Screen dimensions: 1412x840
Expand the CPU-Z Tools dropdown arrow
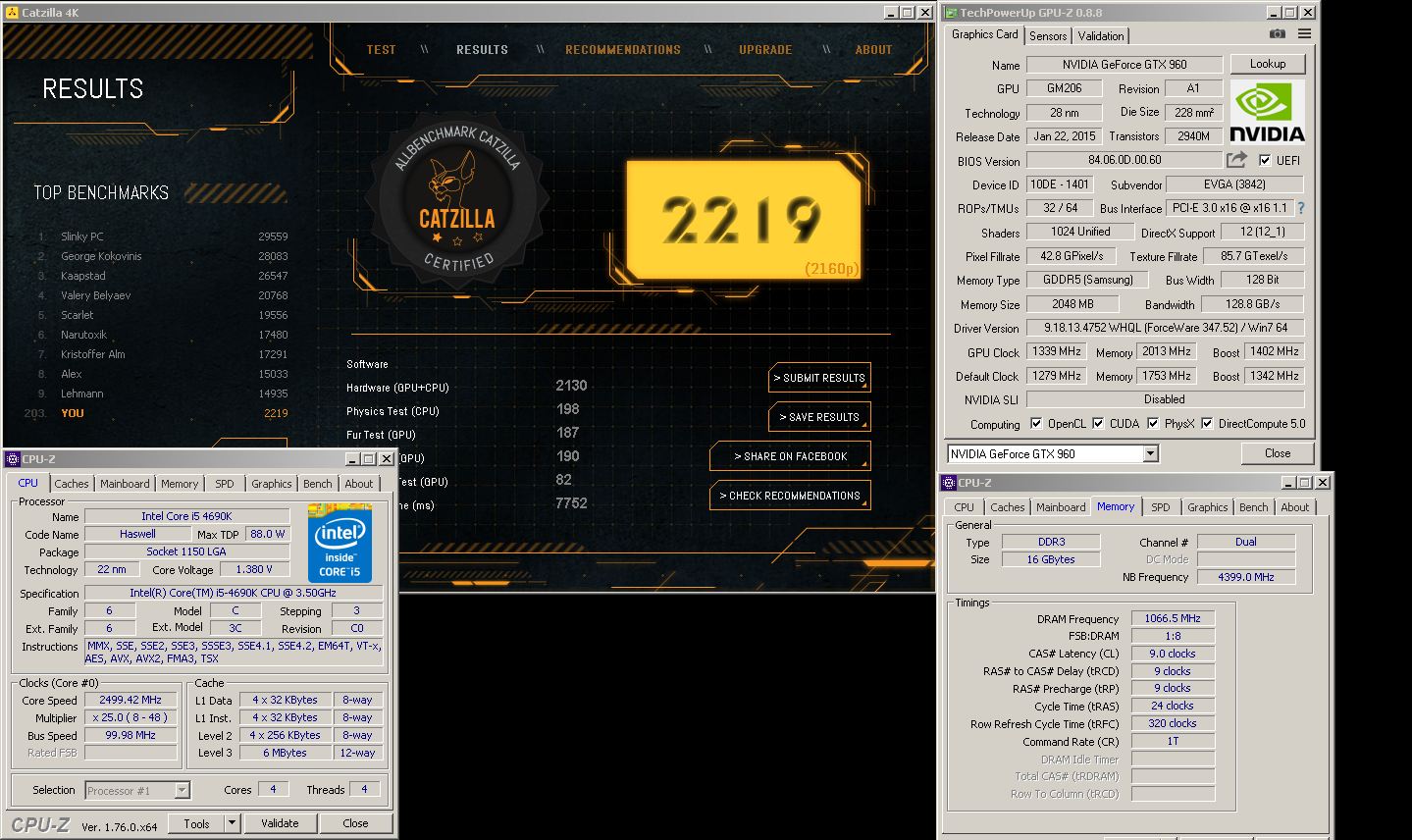point(232,823)
